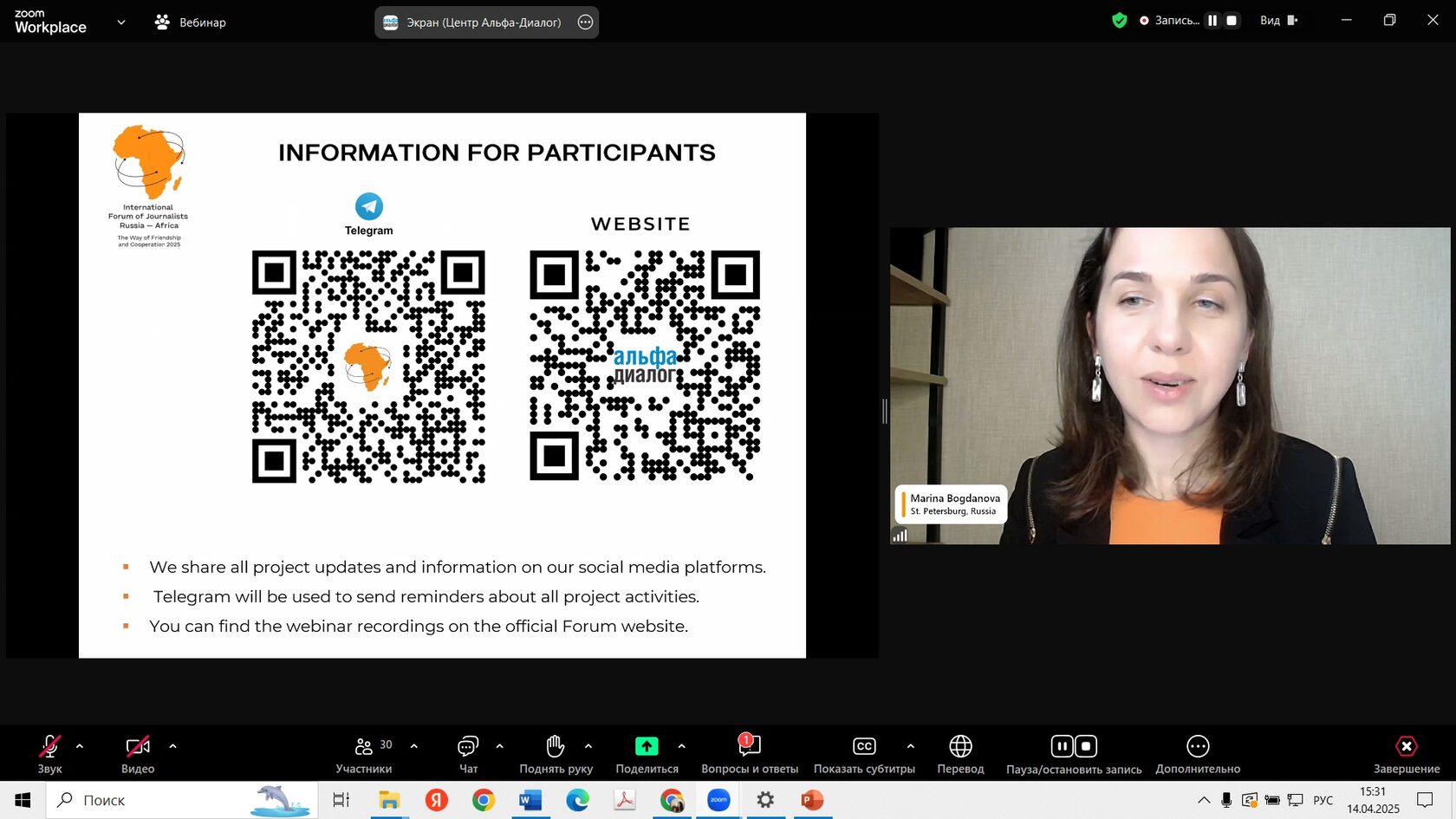Viewport: 1456px width, 819px height.
Task: Click Поднять руку raise hand icon
Action: click(x=556, y=746)
